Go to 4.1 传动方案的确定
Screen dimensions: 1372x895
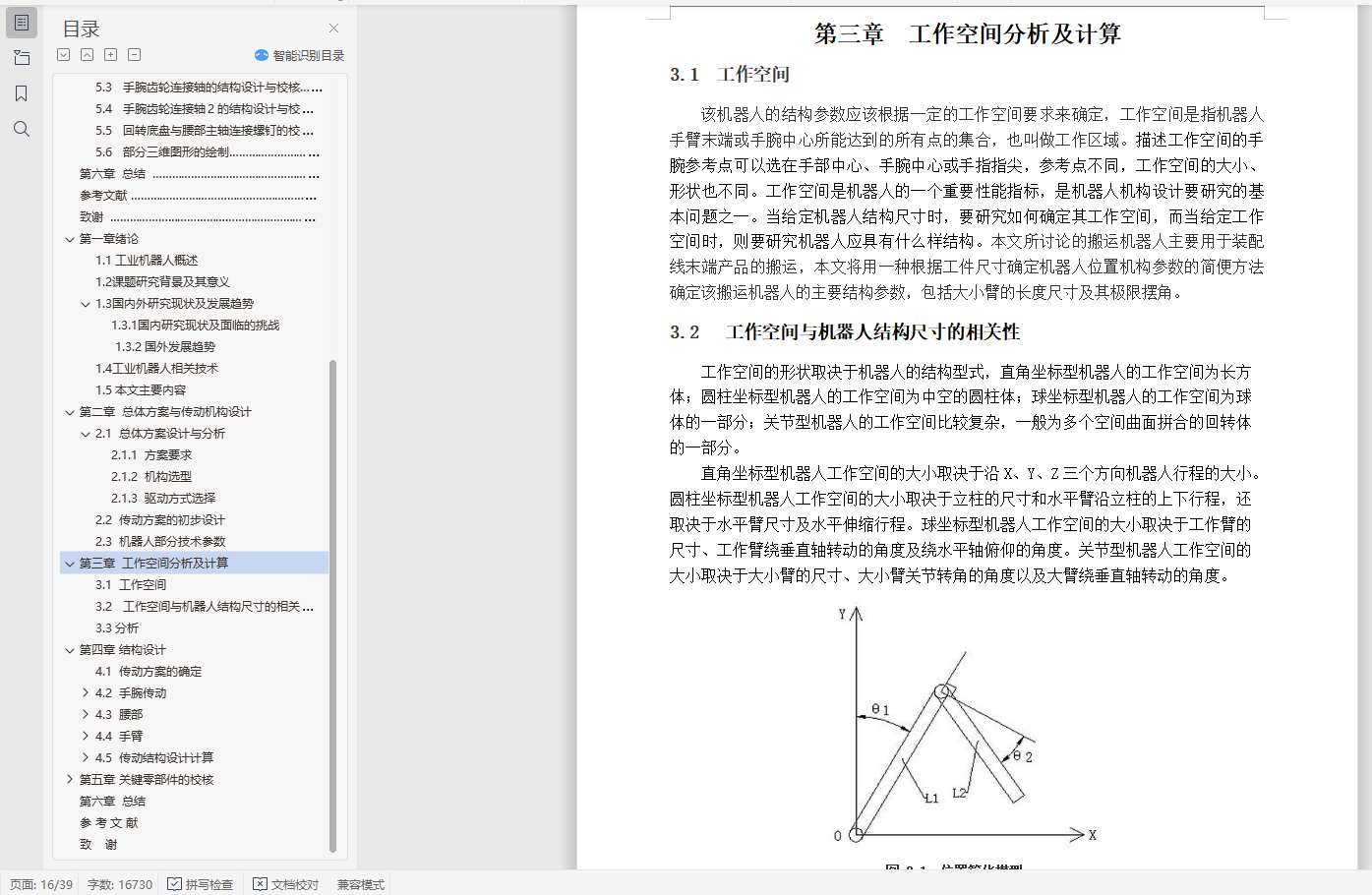click(x=149, y=672)
